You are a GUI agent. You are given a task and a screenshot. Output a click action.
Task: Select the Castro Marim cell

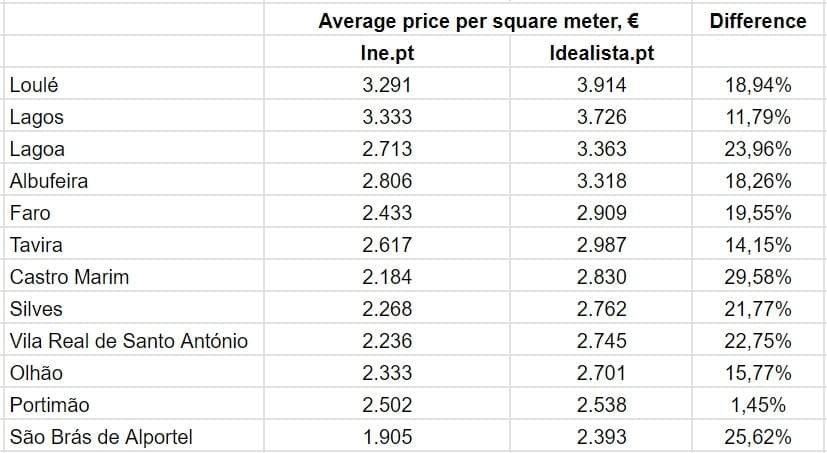[x=69, y=277]
